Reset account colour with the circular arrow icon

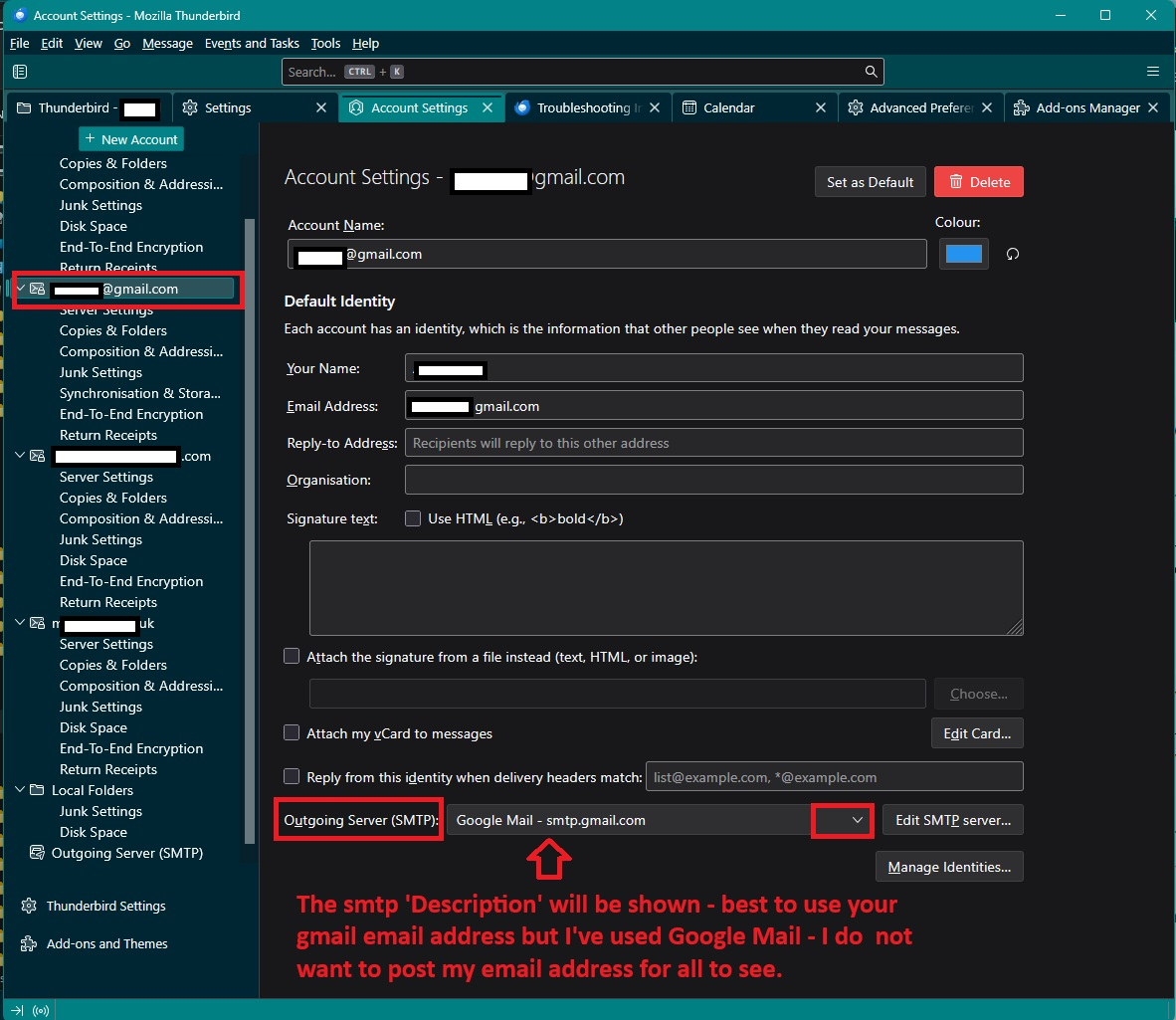[x=1013, y=254]
